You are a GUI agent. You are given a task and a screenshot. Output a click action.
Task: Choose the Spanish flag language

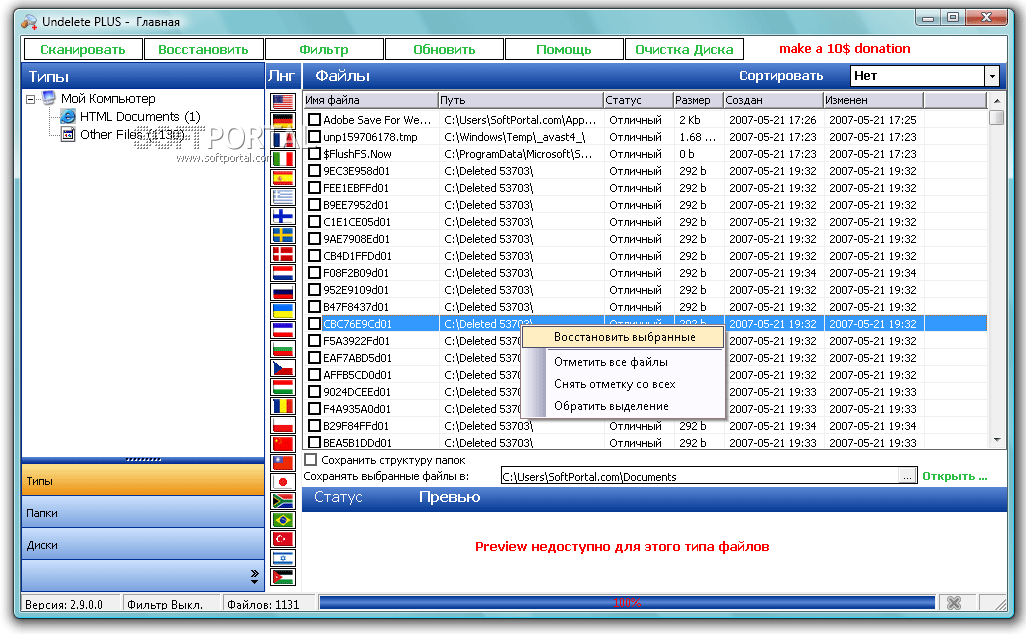pyautogui.click(x=283, y=178)
